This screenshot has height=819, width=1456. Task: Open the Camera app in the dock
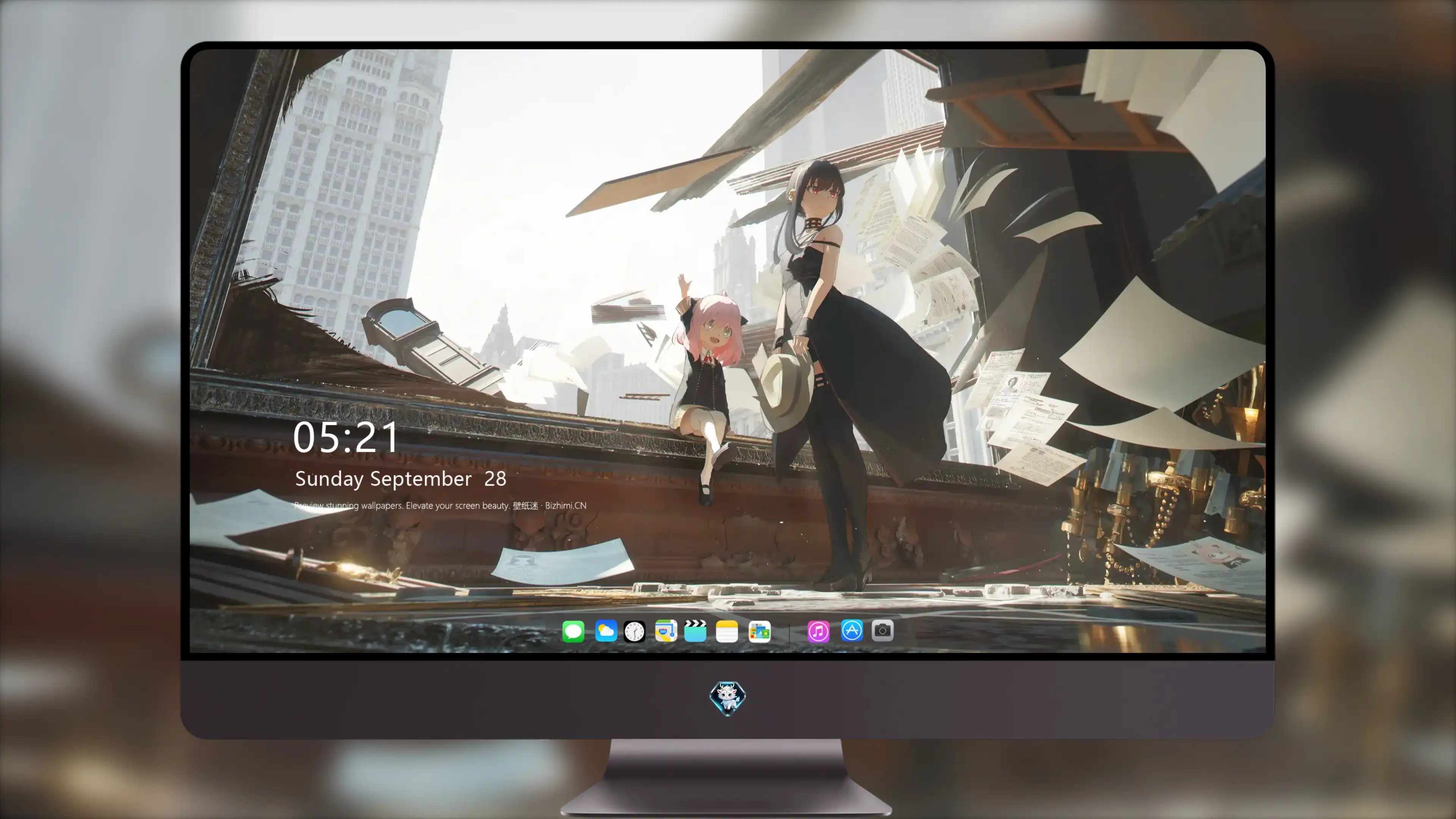coord(882,630)
